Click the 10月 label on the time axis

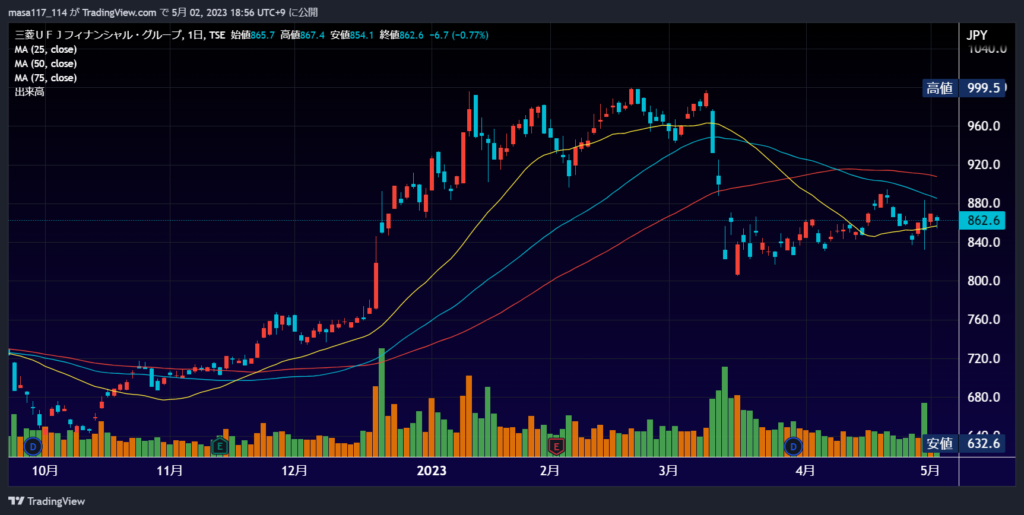pos(45,471)
